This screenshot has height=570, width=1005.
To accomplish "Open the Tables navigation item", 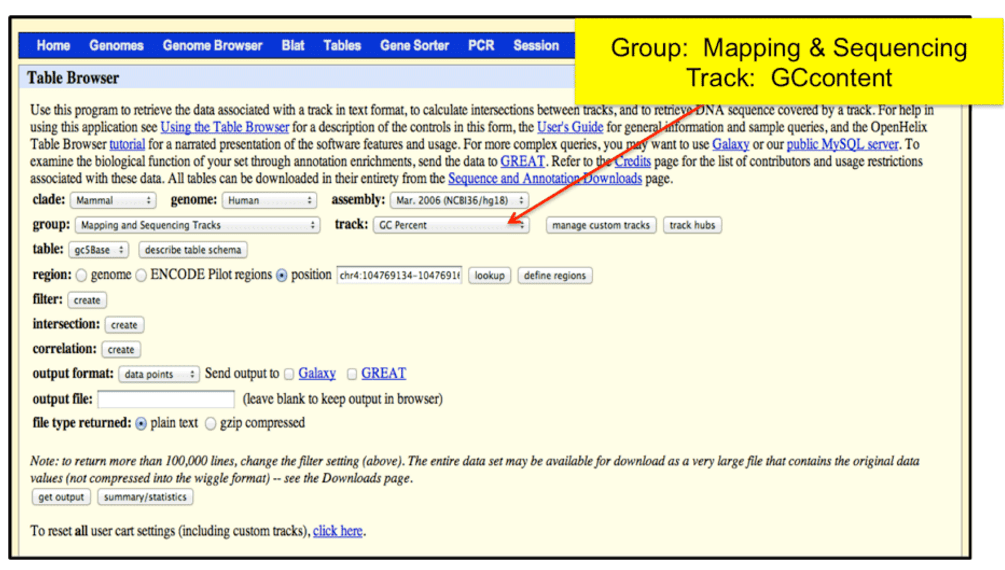I will 342,46.
